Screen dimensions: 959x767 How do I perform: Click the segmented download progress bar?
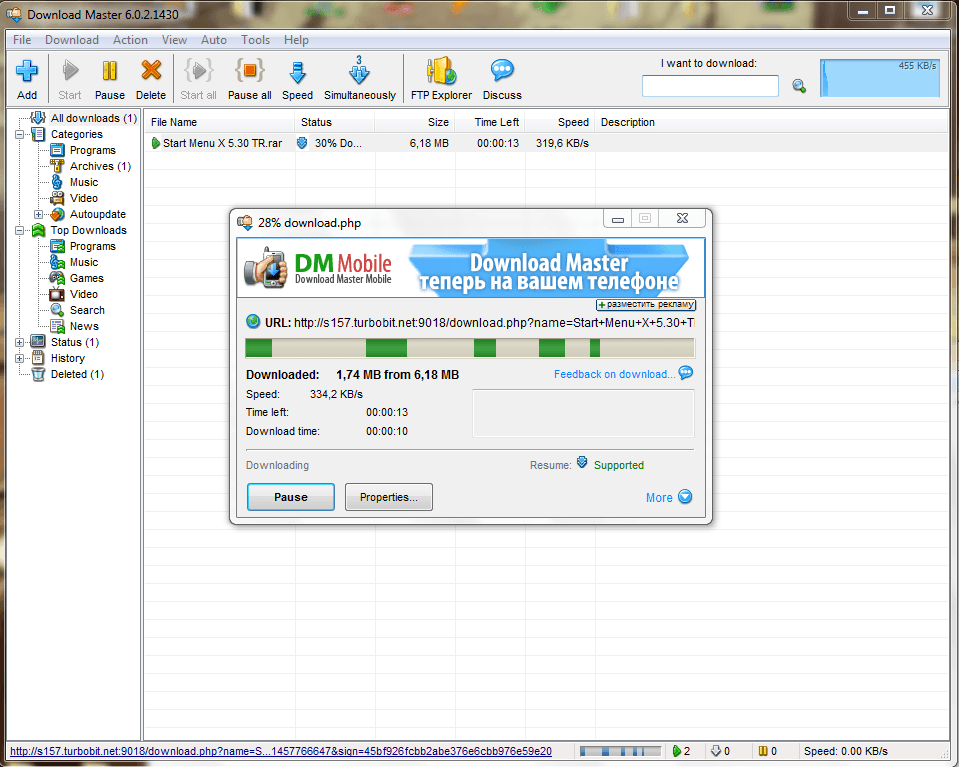470,348
